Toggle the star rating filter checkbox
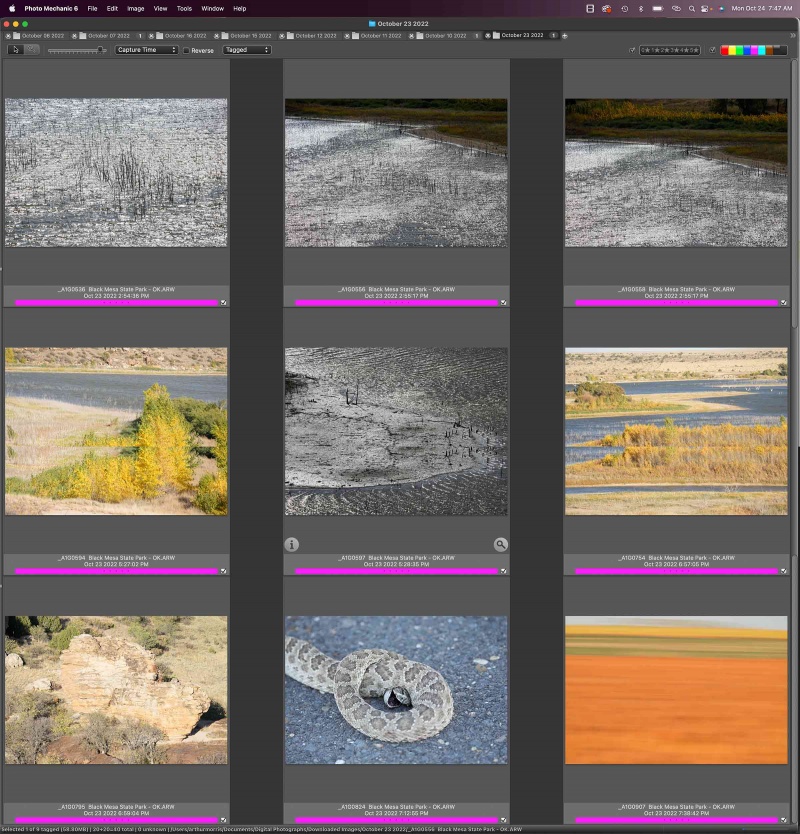This screenshot has height=834, width=800. pos(632,50)
